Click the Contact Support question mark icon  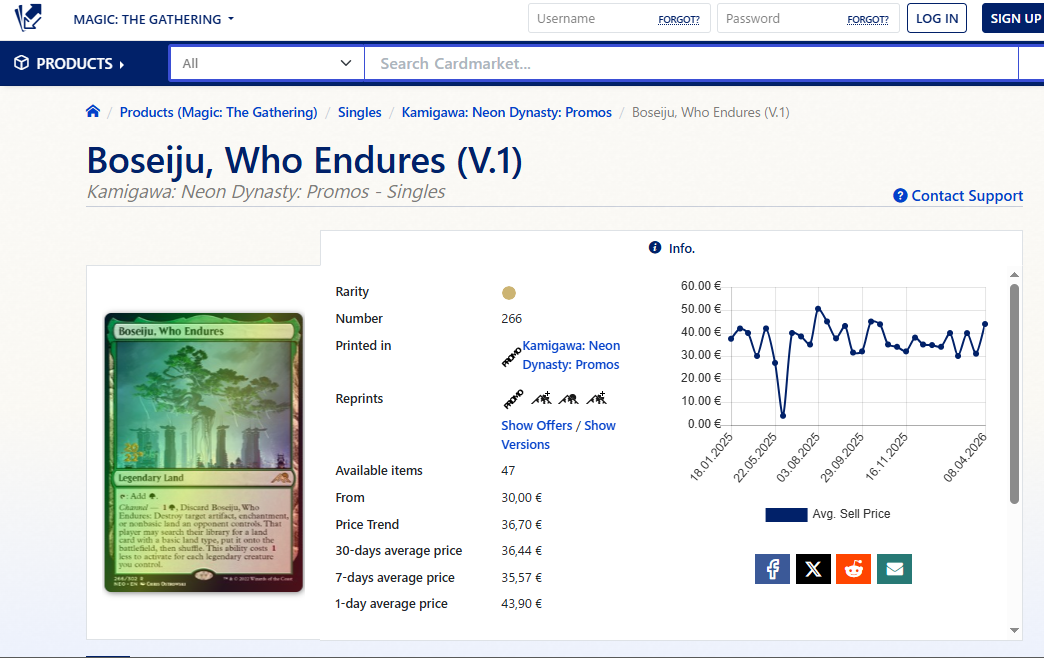(x=900, y=196)
